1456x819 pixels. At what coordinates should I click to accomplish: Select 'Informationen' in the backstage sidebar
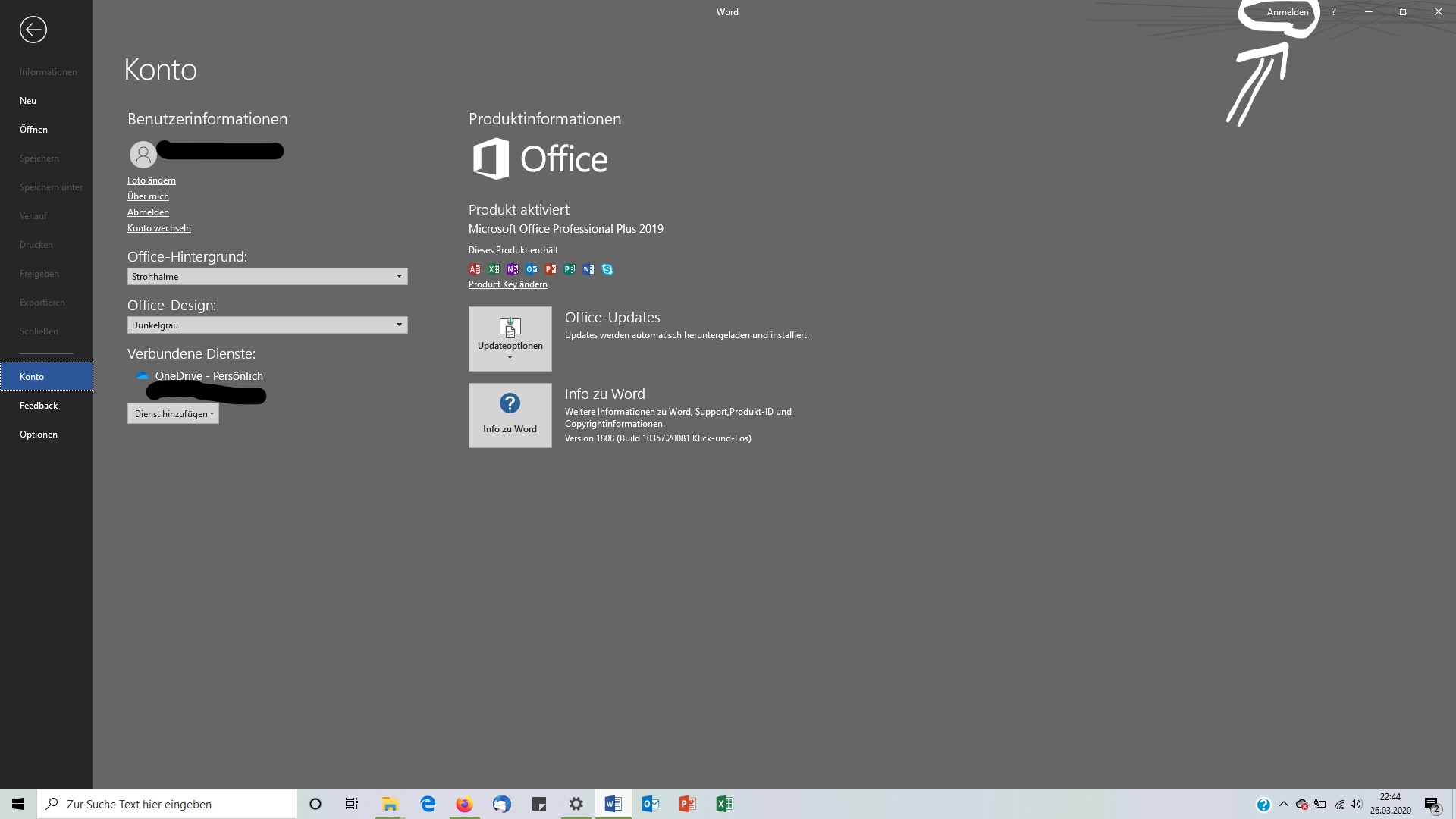tap(47, 72)
